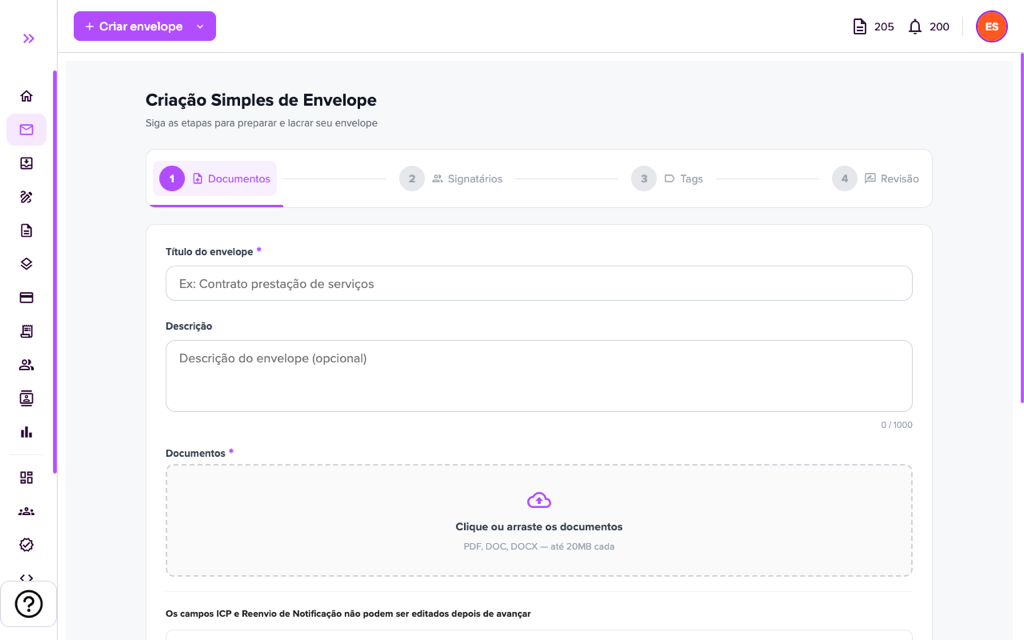Open the ID badge icon in sidebar
This screenshot has width=1024, height=640.
(26, 398)
